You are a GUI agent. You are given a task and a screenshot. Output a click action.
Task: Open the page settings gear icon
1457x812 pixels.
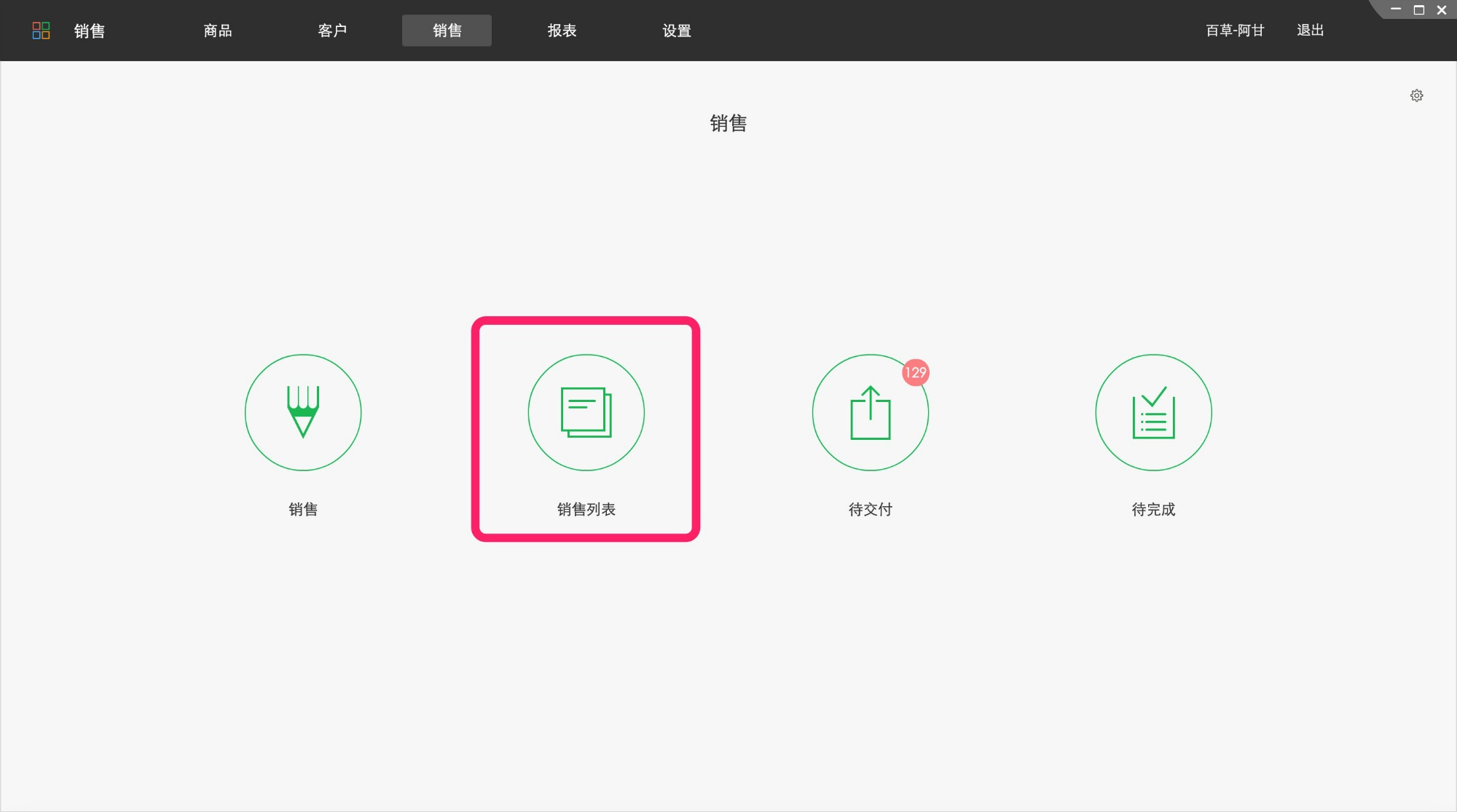point(1416,95)
